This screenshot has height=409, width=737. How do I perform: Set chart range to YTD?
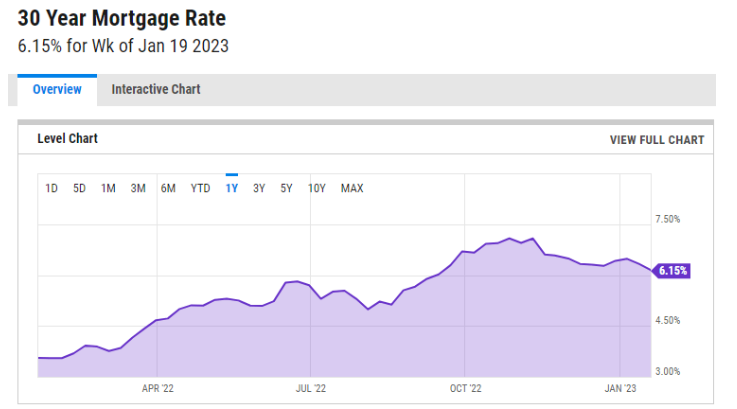pyautogui.click(x=200, y=188)
